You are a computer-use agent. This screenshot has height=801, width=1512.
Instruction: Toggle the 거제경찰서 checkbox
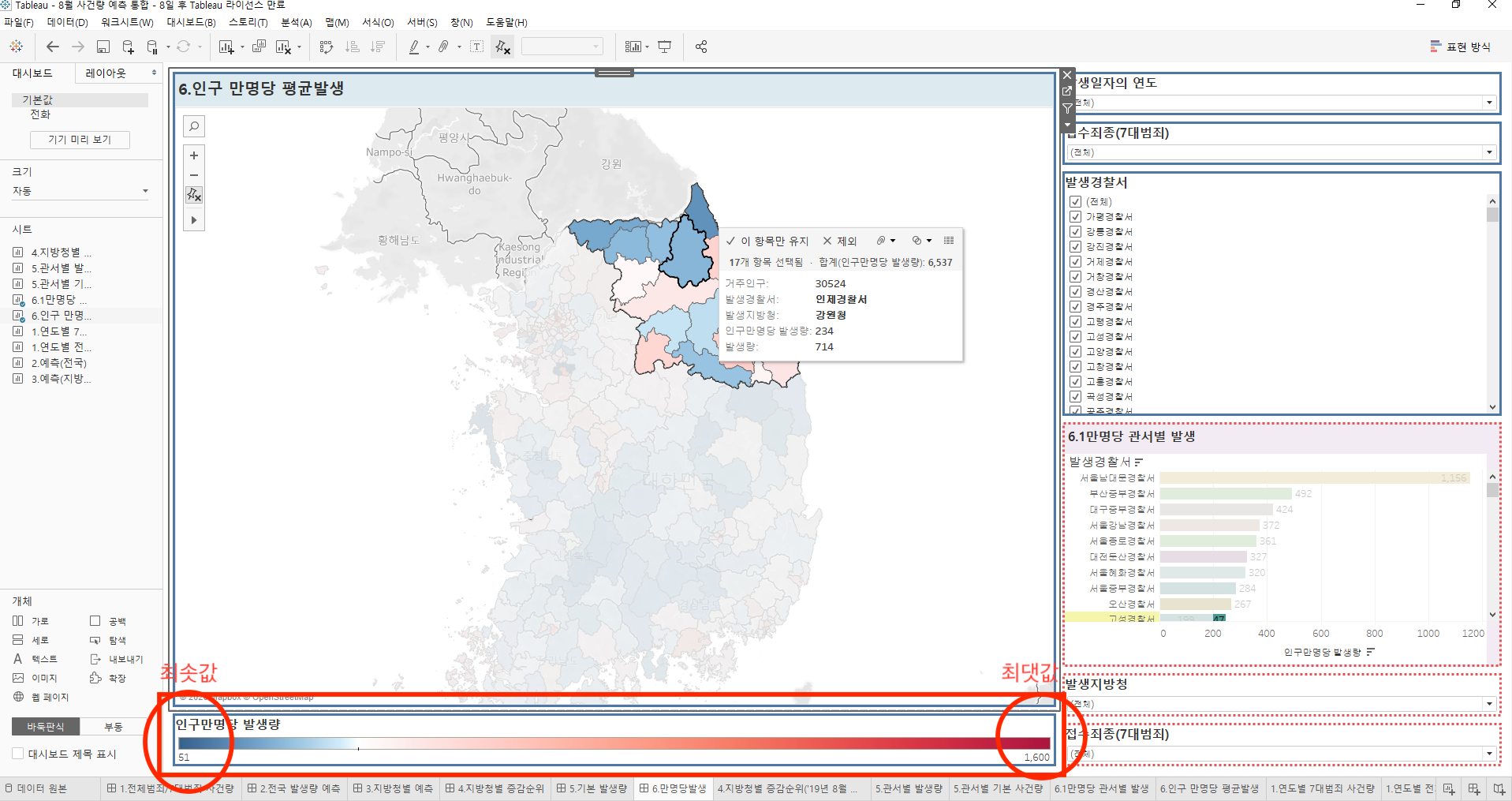pos(1075,261)
